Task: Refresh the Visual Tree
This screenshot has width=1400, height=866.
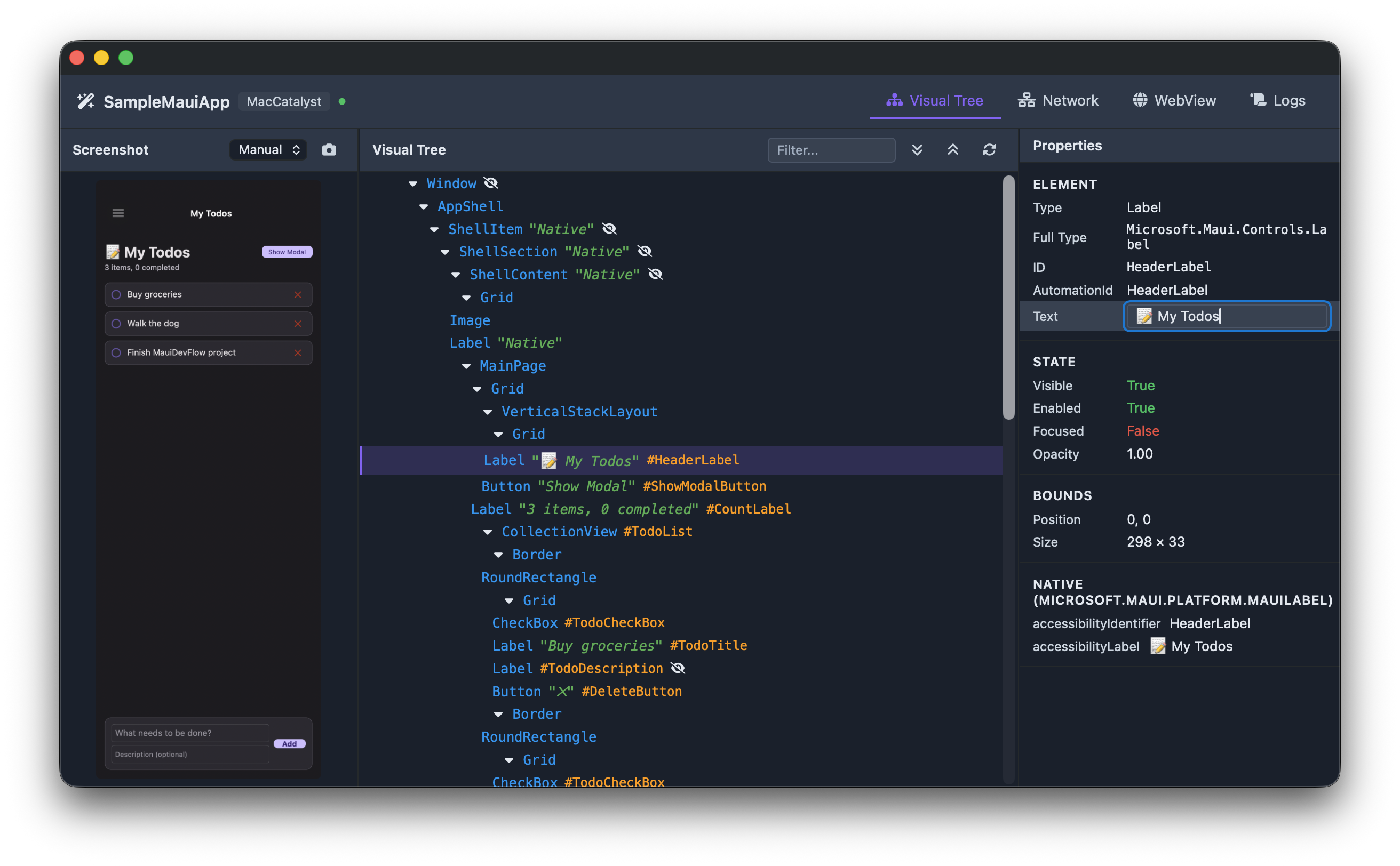Action: coord(990,149)
